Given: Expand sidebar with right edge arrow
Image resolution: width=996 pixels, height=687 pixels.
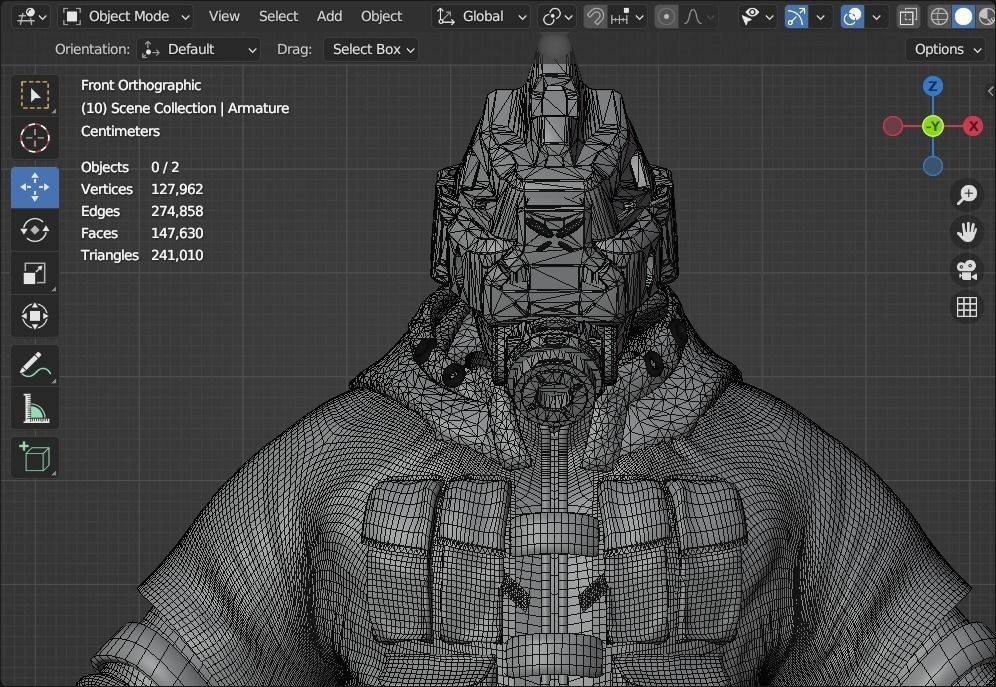Looking at the screenshot, I should 990,91.
